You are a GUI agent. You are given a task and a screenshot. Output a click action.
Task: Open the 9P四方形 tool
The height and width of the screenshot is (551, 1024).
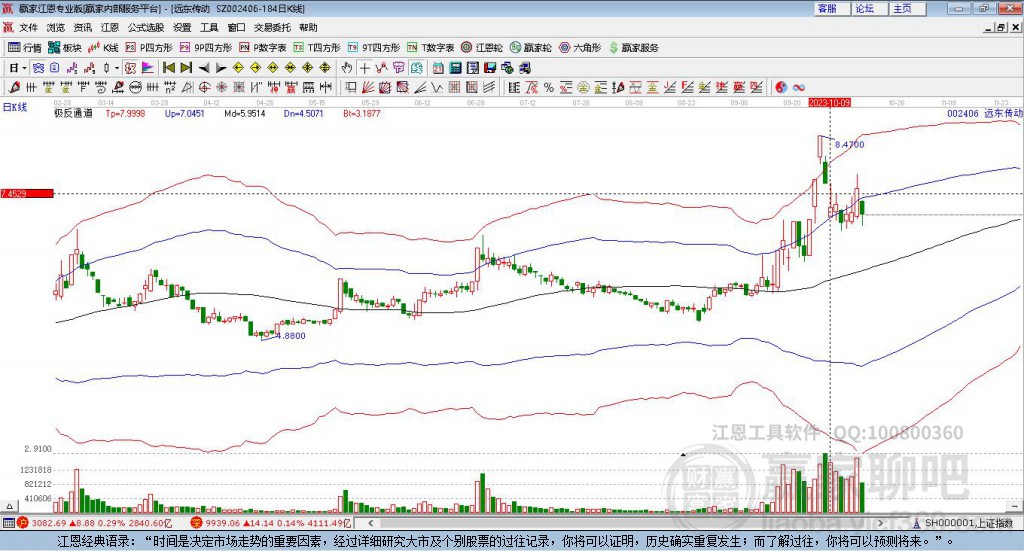coord(206,48)
